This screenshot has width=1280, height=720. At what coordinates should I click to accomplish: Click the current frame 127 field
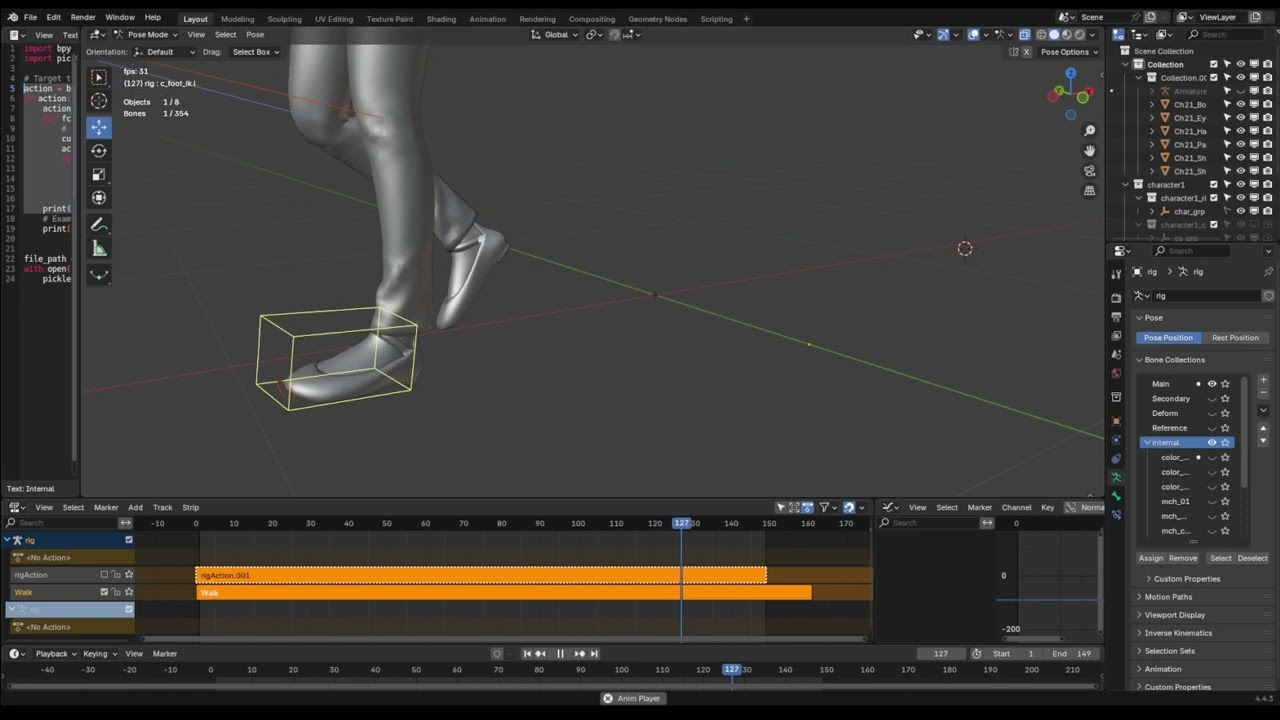pos(941,654)
